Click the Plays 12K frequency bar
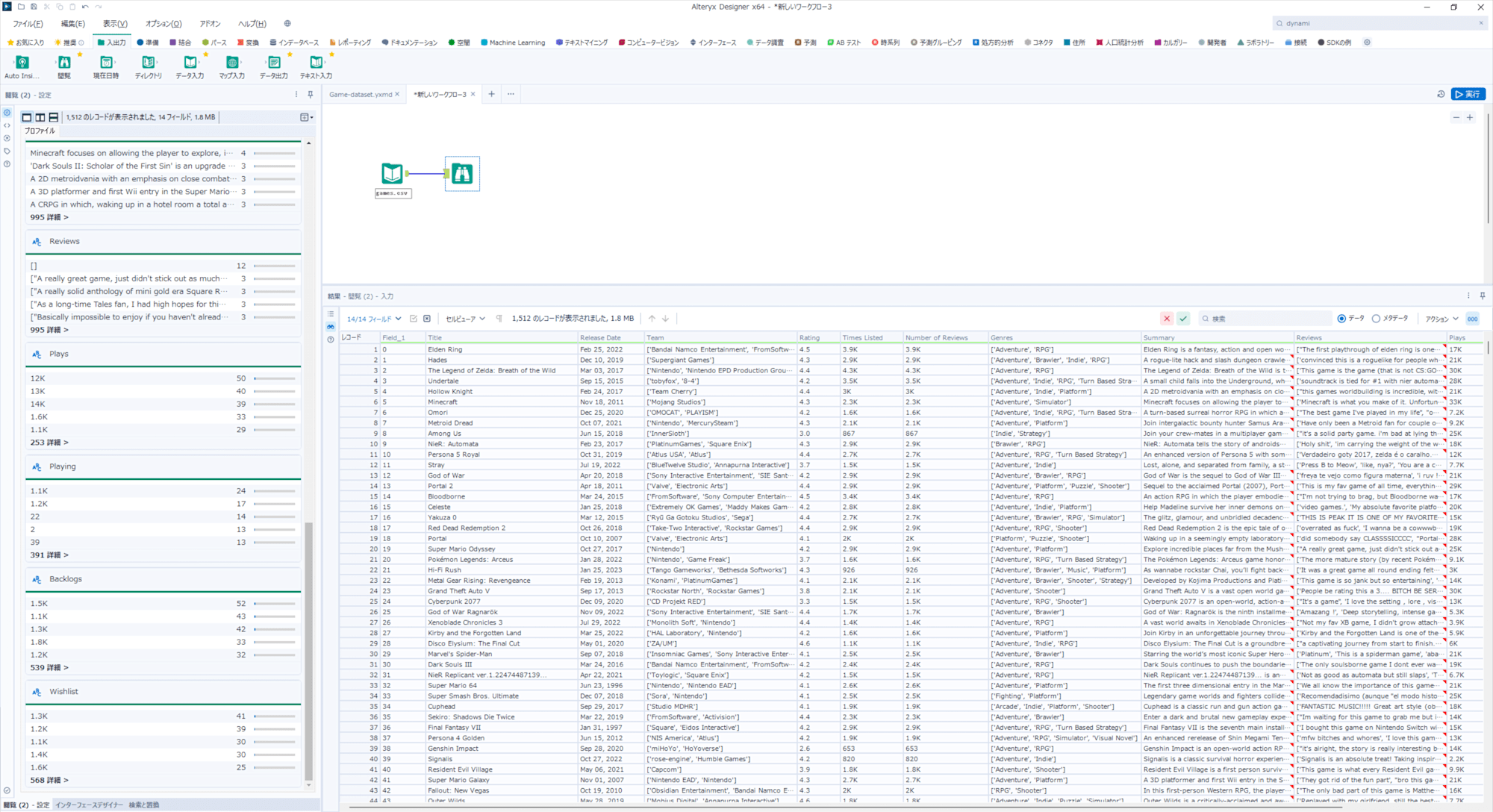This screenshot has height=812, width=1493. [x=275, y=379]
